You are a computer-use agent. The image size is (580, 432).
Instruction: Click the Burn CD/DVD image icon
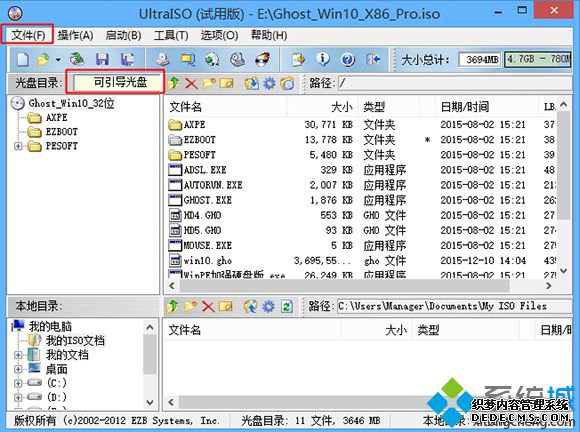263,59
